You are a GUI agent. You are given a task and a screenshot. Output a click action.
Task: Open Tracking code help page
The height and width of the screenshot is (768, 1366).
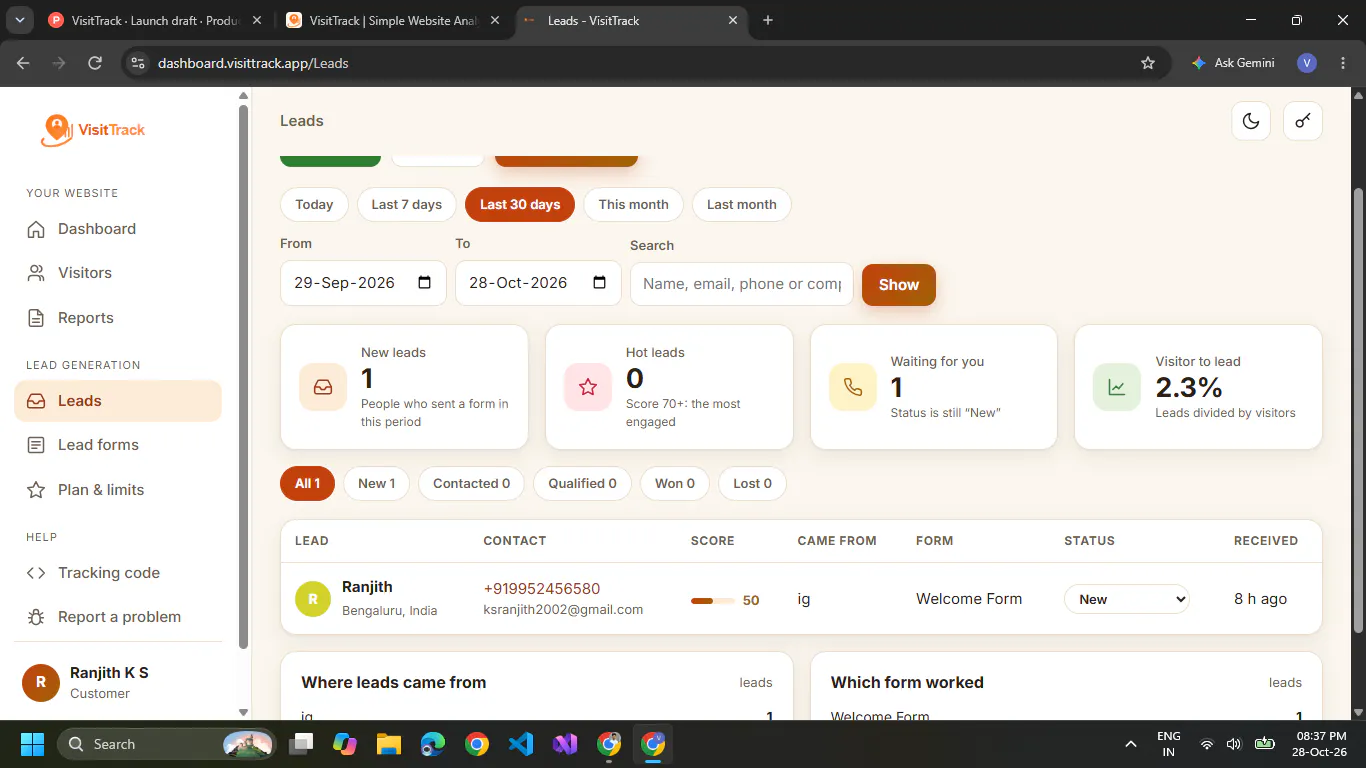118,573
